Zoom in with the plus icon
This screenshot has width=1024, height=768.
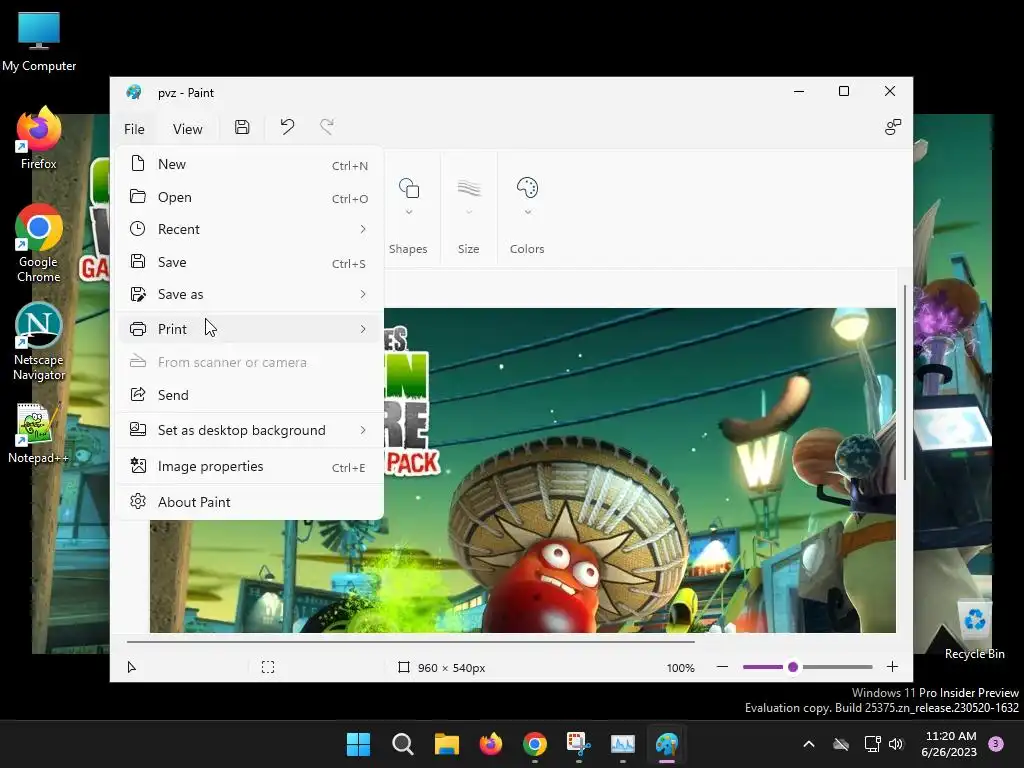coord(892,667)
